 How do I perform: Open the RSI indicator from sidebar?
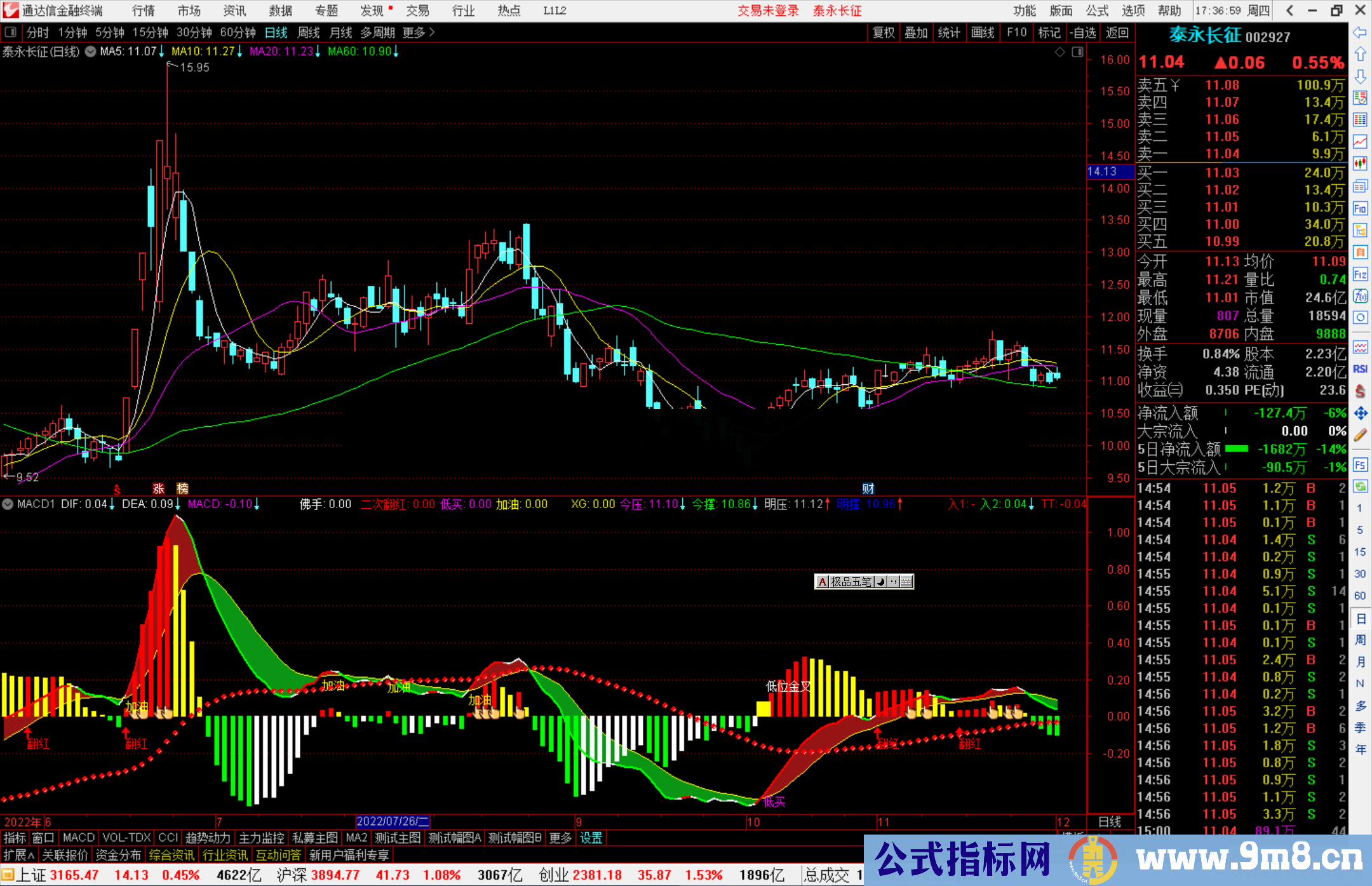pyautogui.click(x=1360, y=369)
